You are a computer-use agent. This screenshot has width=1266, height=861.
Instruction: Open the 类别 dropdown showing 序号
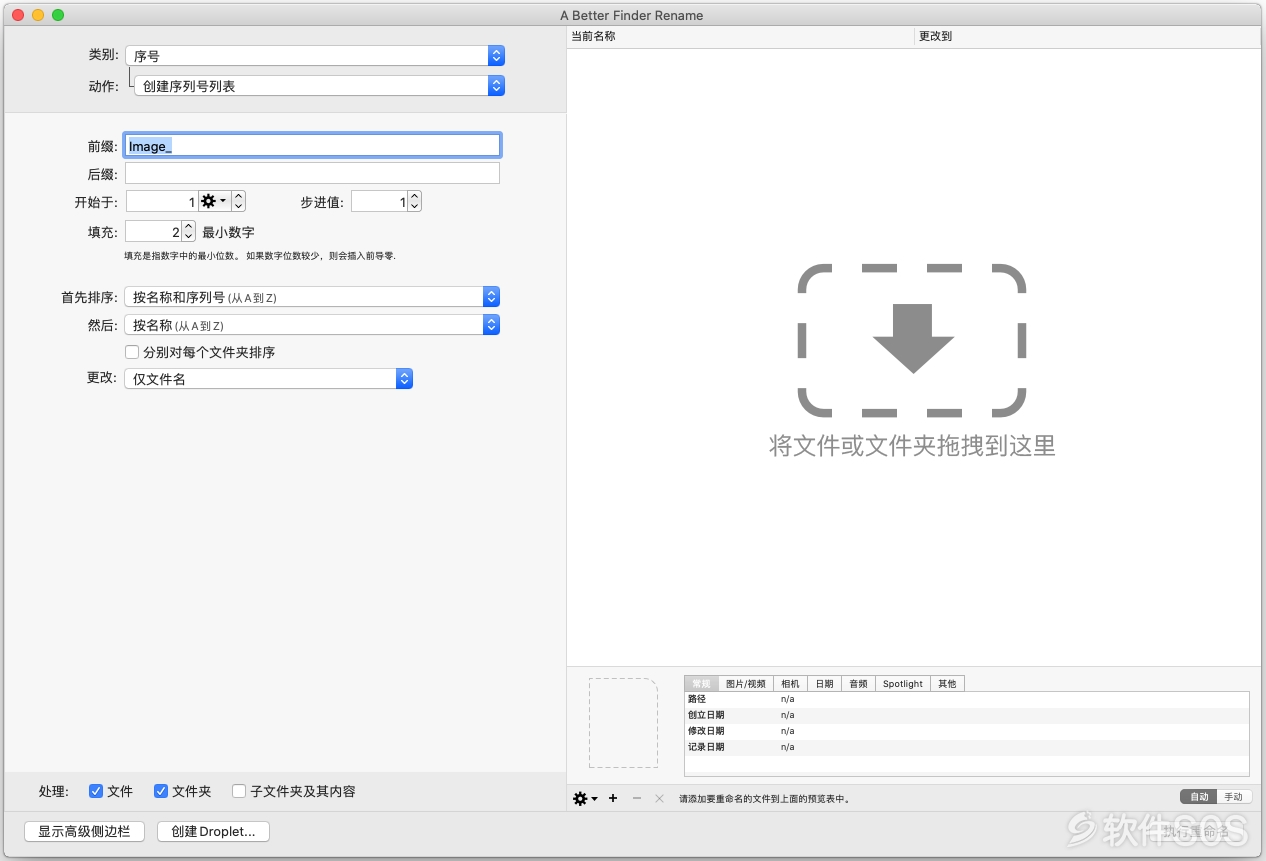click(315, 56)
